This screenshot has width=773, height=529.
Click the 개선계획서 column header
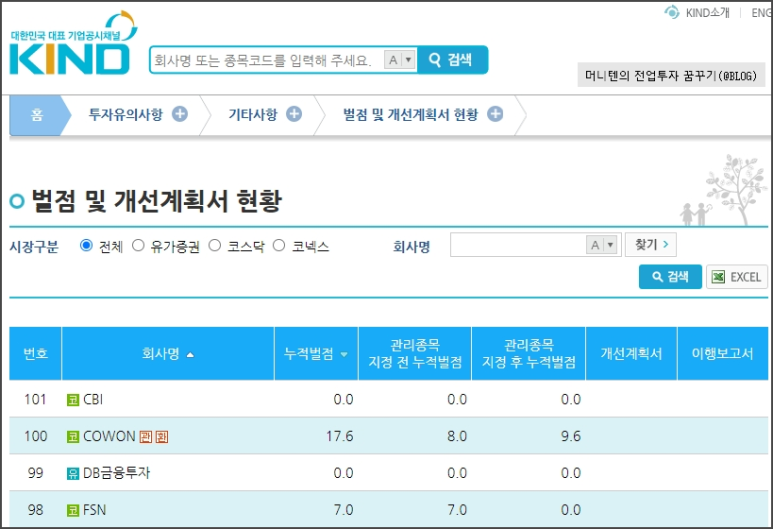[631, 353]
